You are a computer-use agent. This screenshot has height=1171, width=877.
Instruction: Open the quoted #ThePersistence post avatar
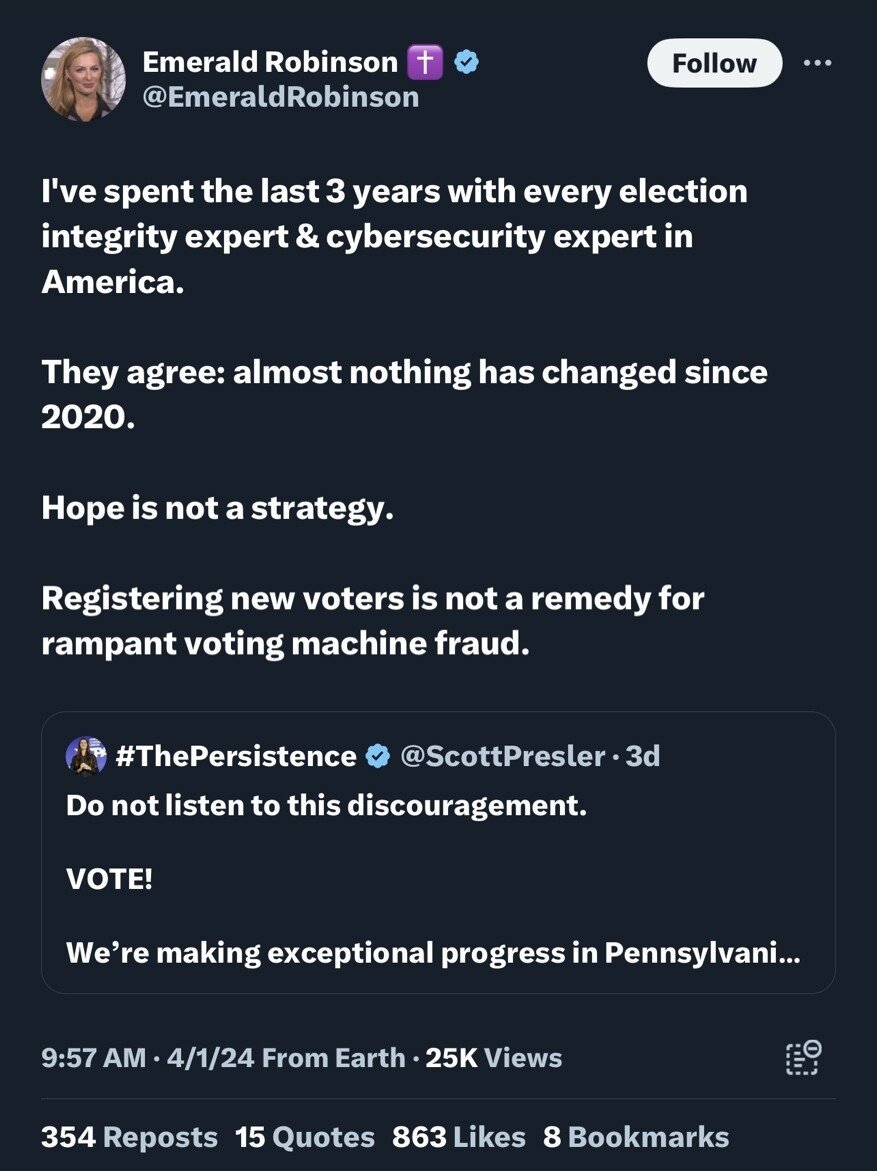(86, 755)
